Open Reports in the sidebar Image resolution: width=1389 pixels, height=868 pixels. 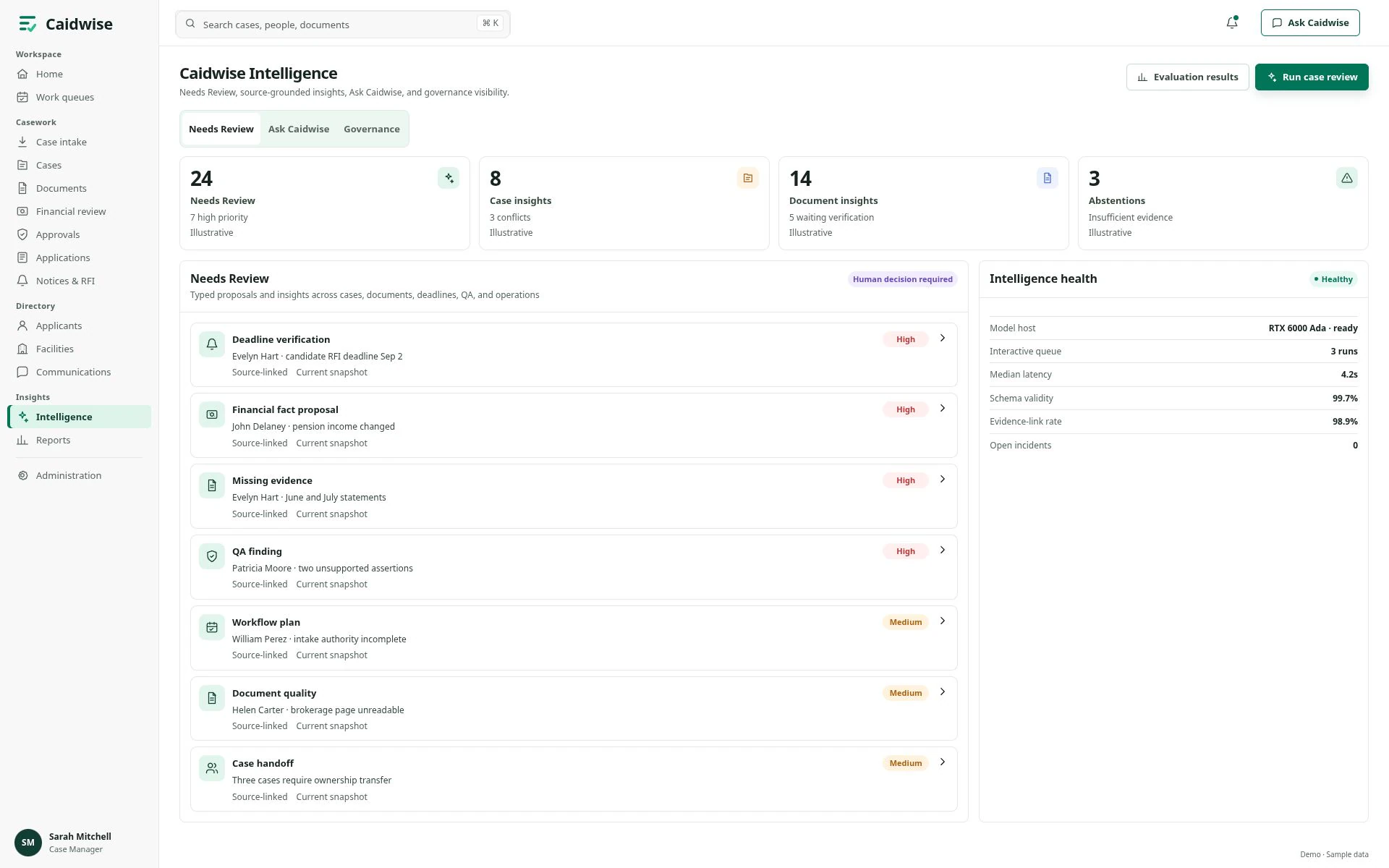tap(80, 440)
